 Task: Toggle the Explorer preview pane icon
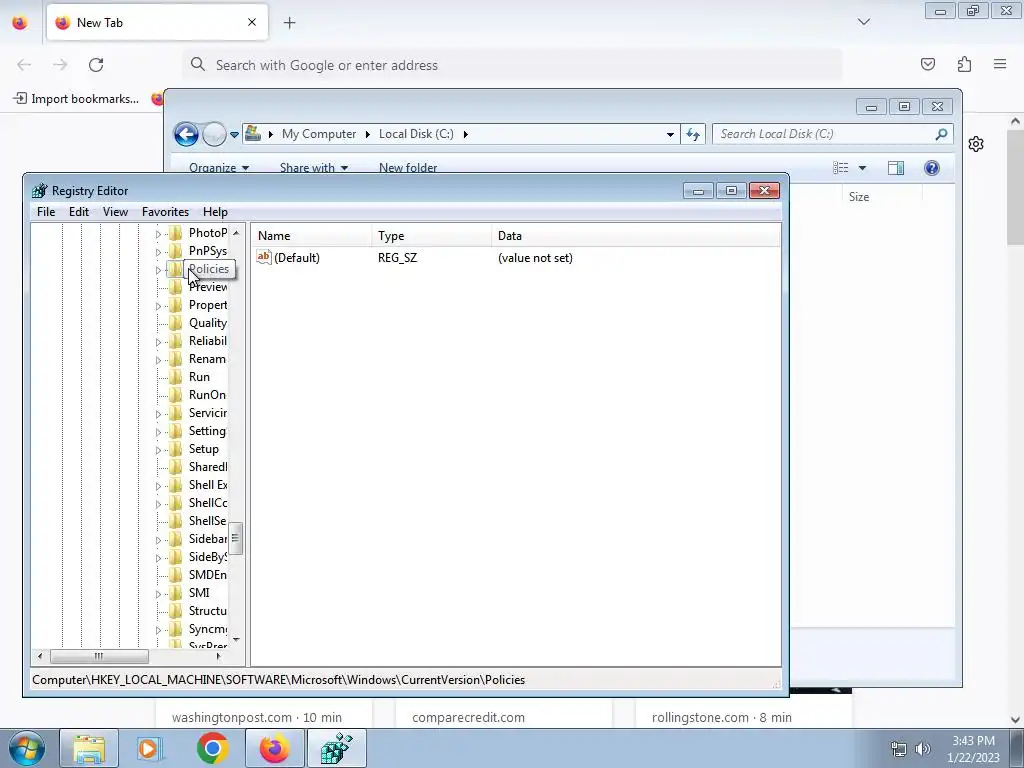(896, 168)
